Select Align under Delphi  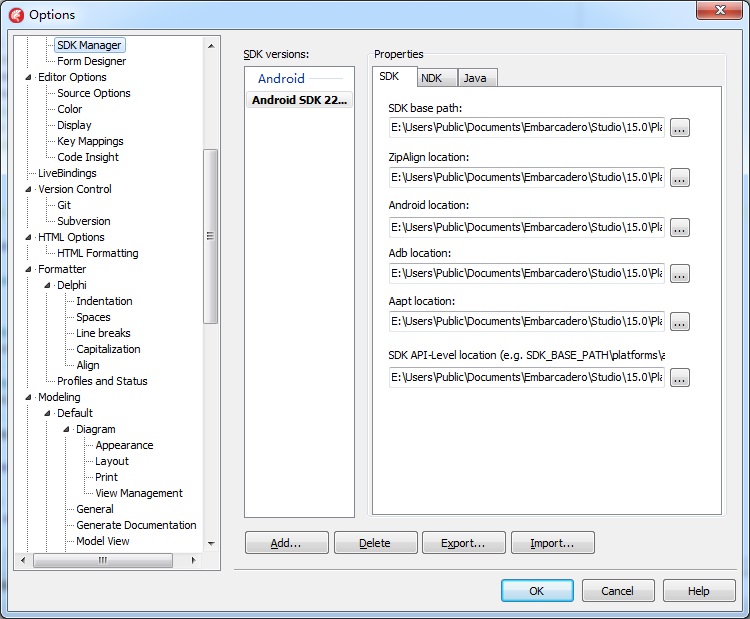point(88,365)
